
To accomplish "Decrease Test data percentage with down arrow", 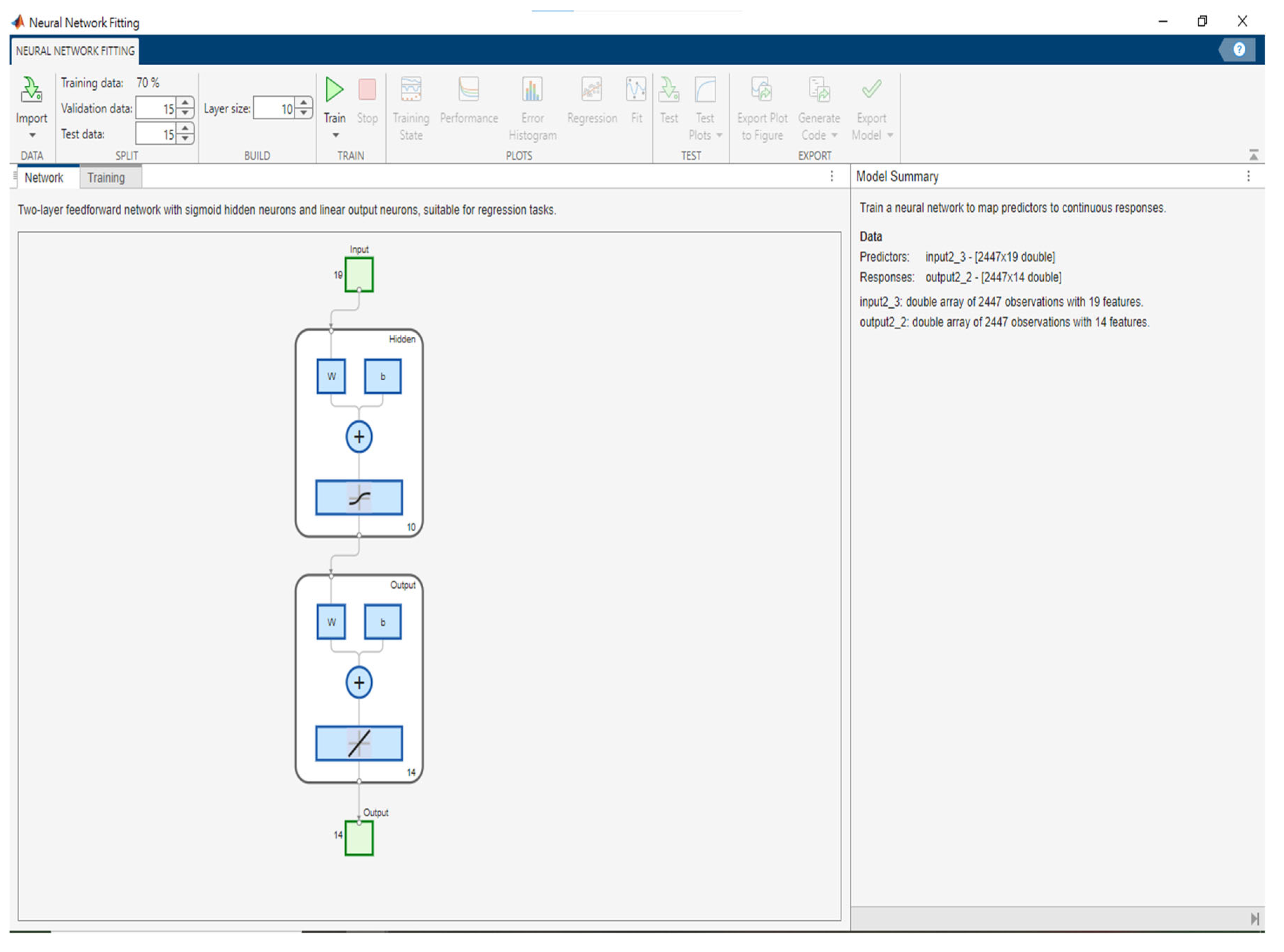I will (184, 139).
